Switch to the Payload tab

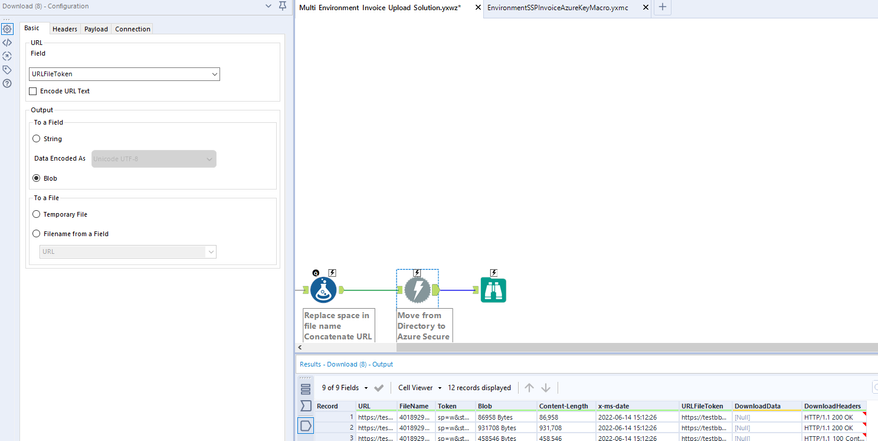[96, 29]
